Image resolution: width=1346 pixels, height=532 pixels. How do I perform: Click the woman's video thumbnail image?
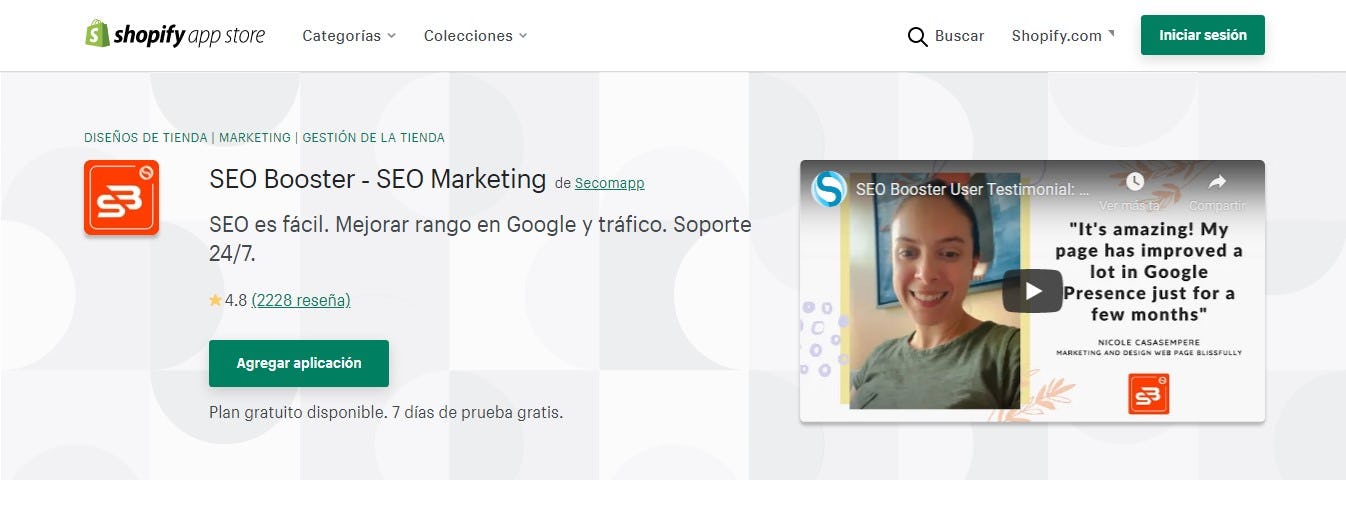935,291
